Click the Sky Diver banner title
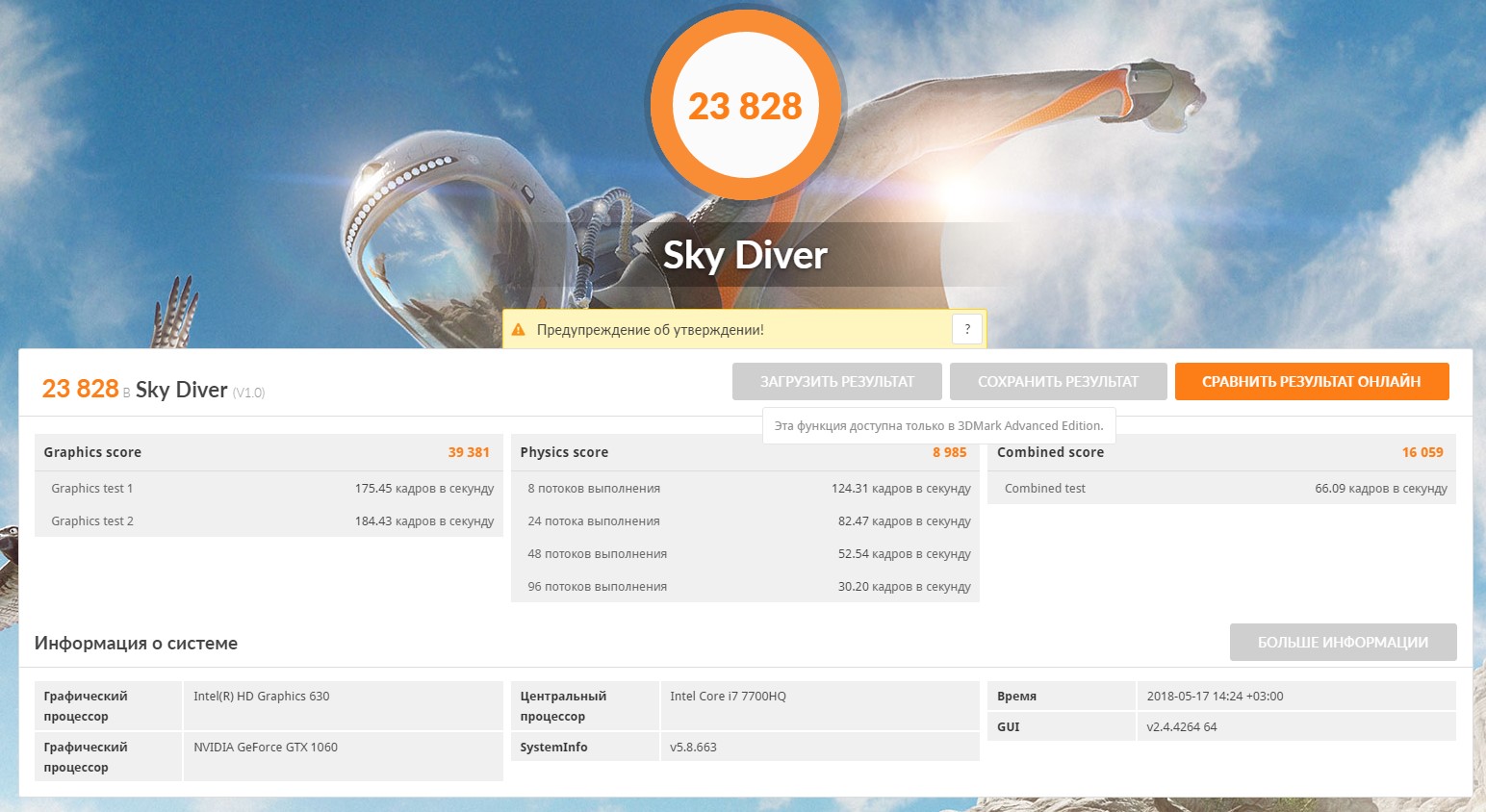The image size is (1486, 812). coord(745,255)
